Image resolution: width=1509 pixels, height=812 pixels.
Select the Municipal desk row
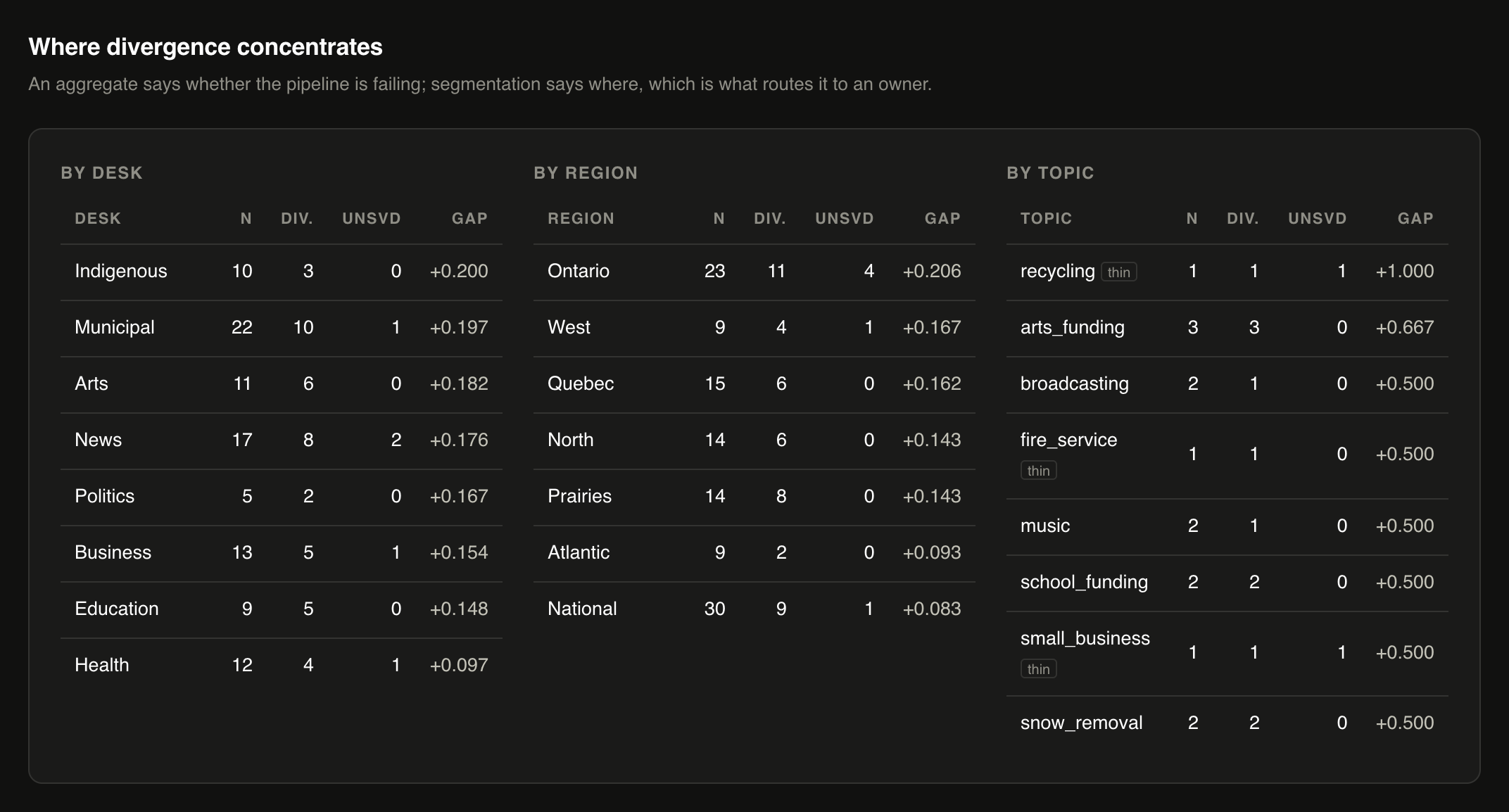click(x=282, y=328)
